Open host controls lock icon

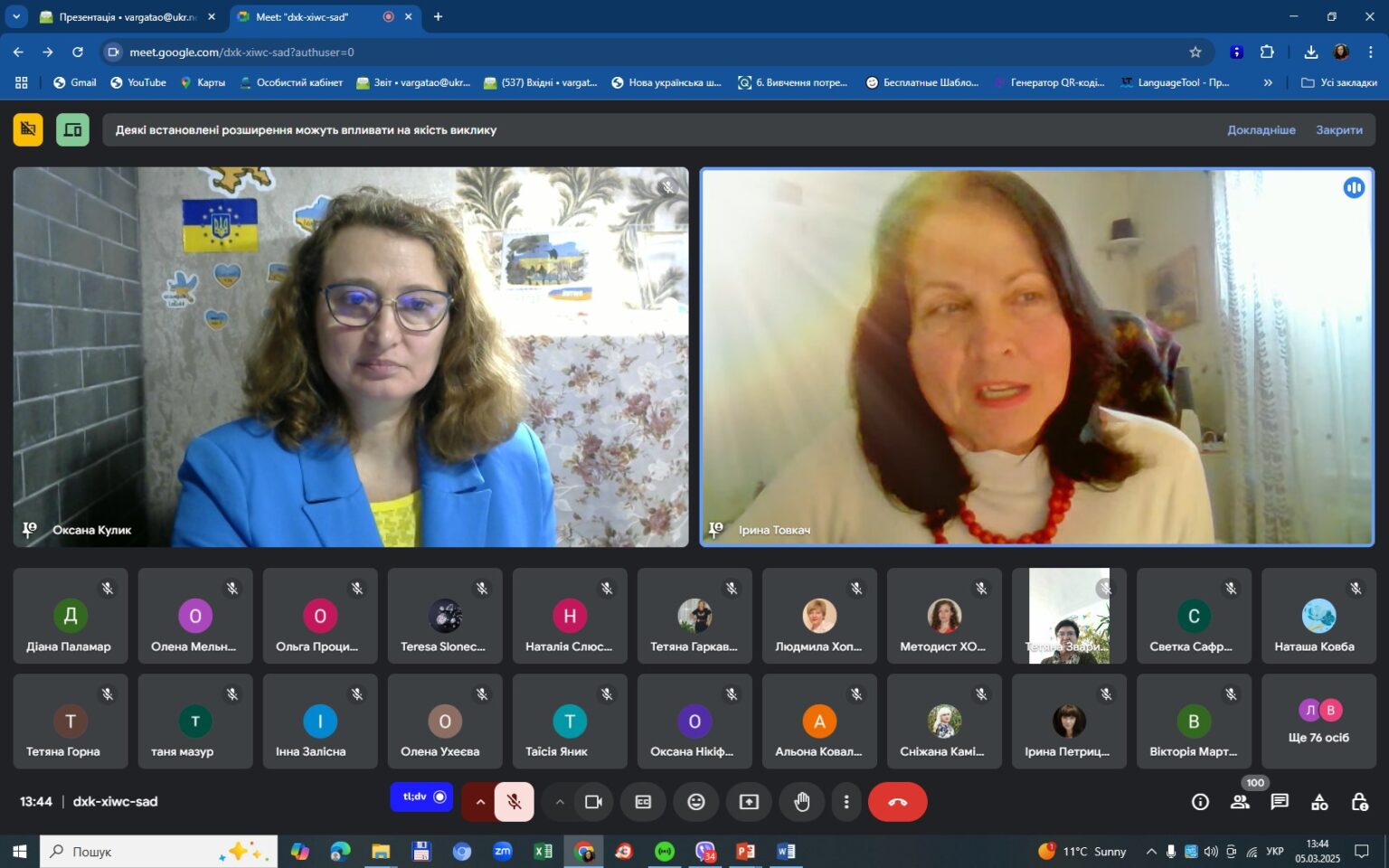coord(1359,802)
